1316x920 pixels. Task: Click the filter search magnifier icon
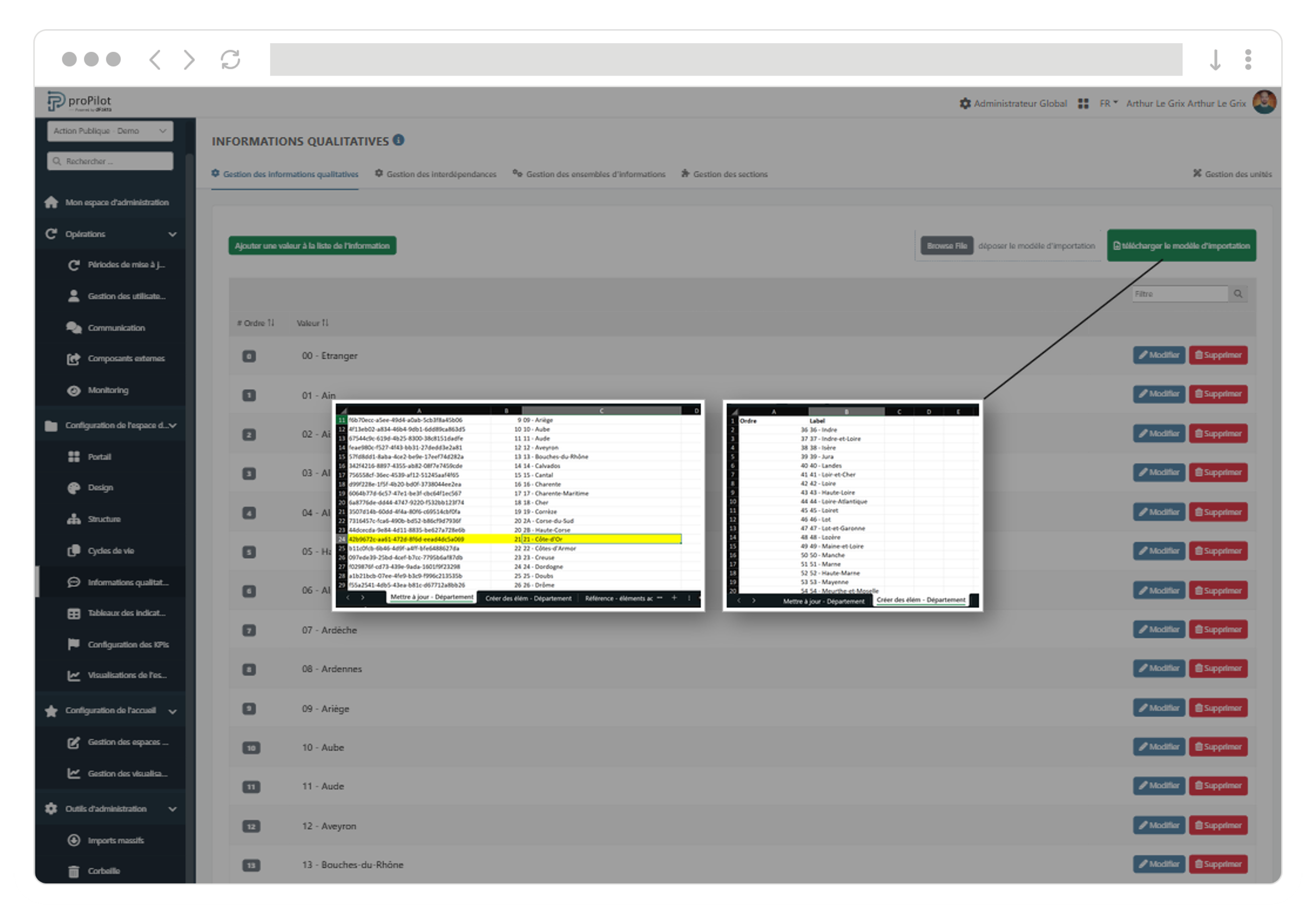(x=1238, y=294)
